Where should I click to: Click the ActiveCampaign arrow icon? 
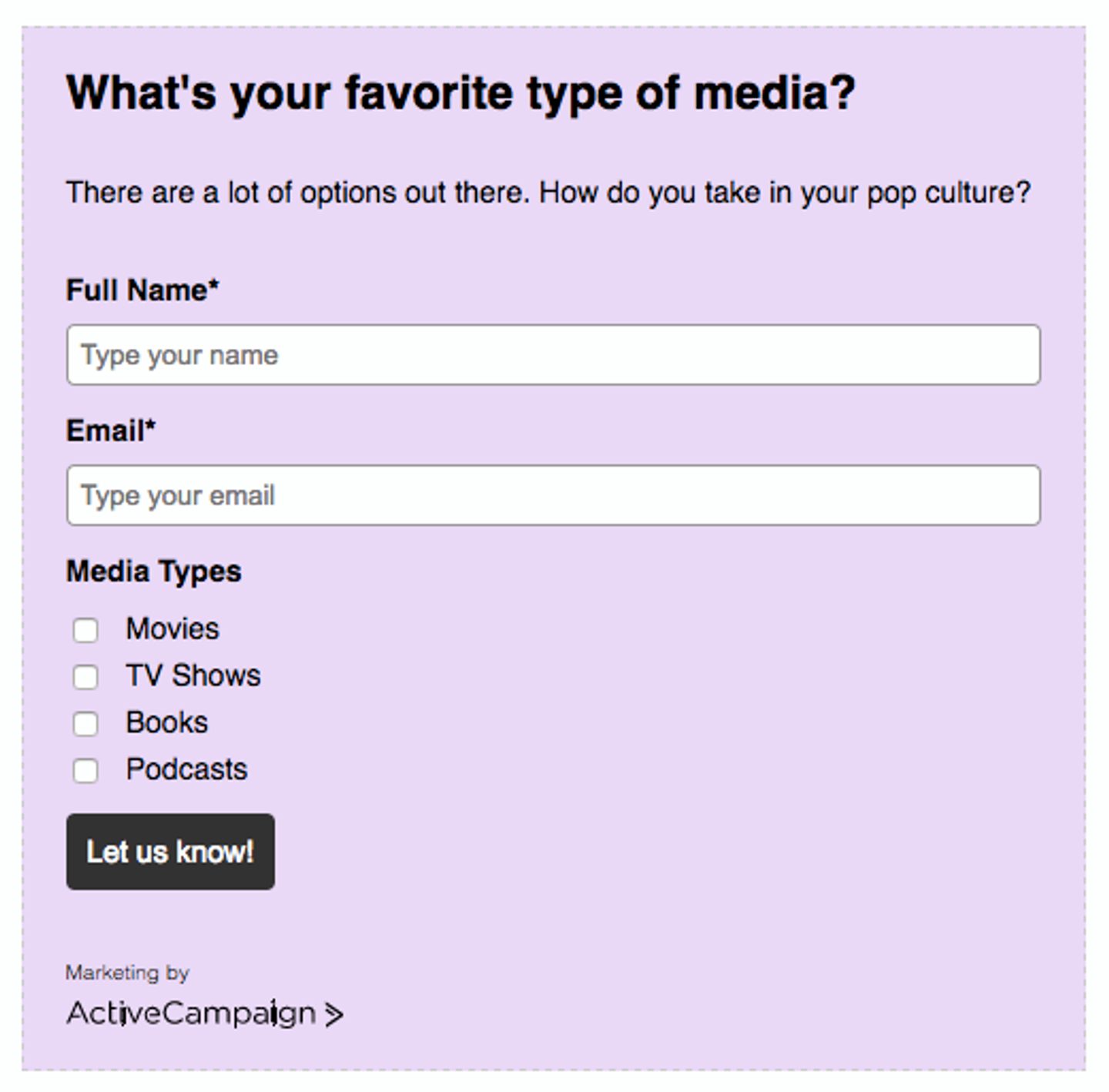(x=334, y=1014)
